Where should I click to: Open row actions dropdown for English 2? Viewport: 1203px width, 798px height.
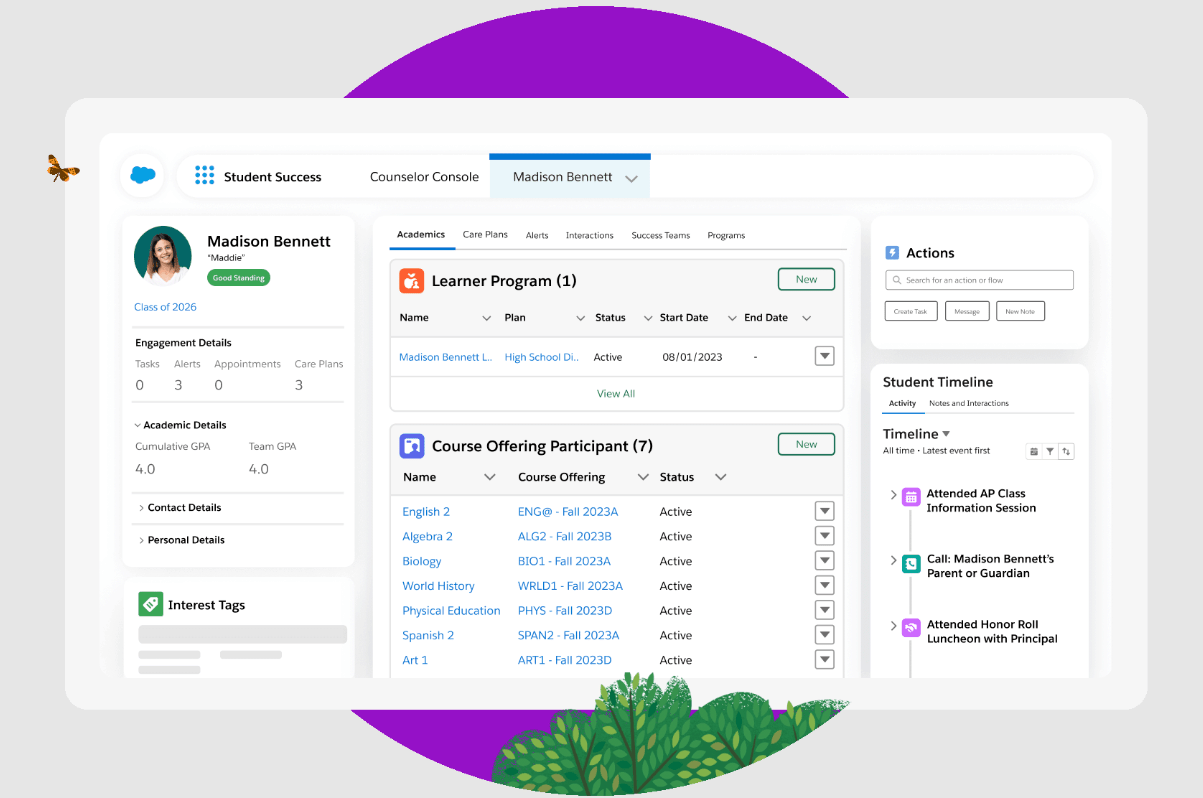pyautogui.click(x=824, y=512)
